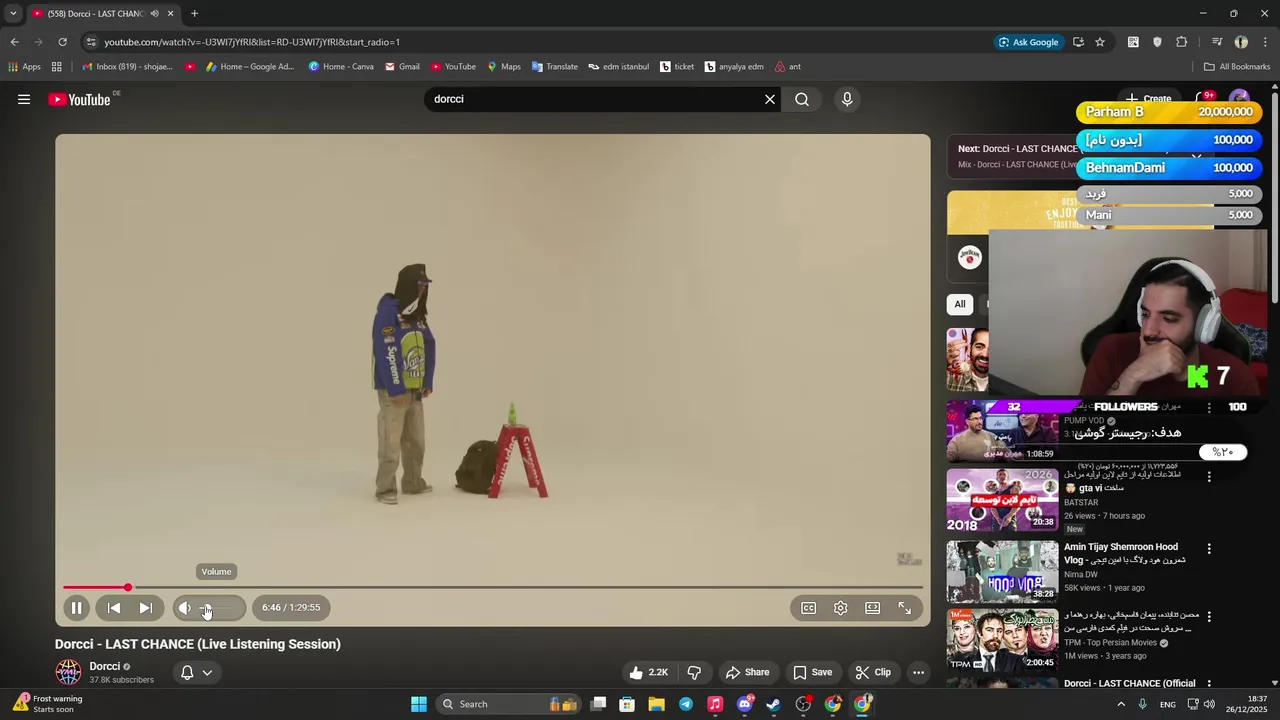Clear the search query with the X

770,99
